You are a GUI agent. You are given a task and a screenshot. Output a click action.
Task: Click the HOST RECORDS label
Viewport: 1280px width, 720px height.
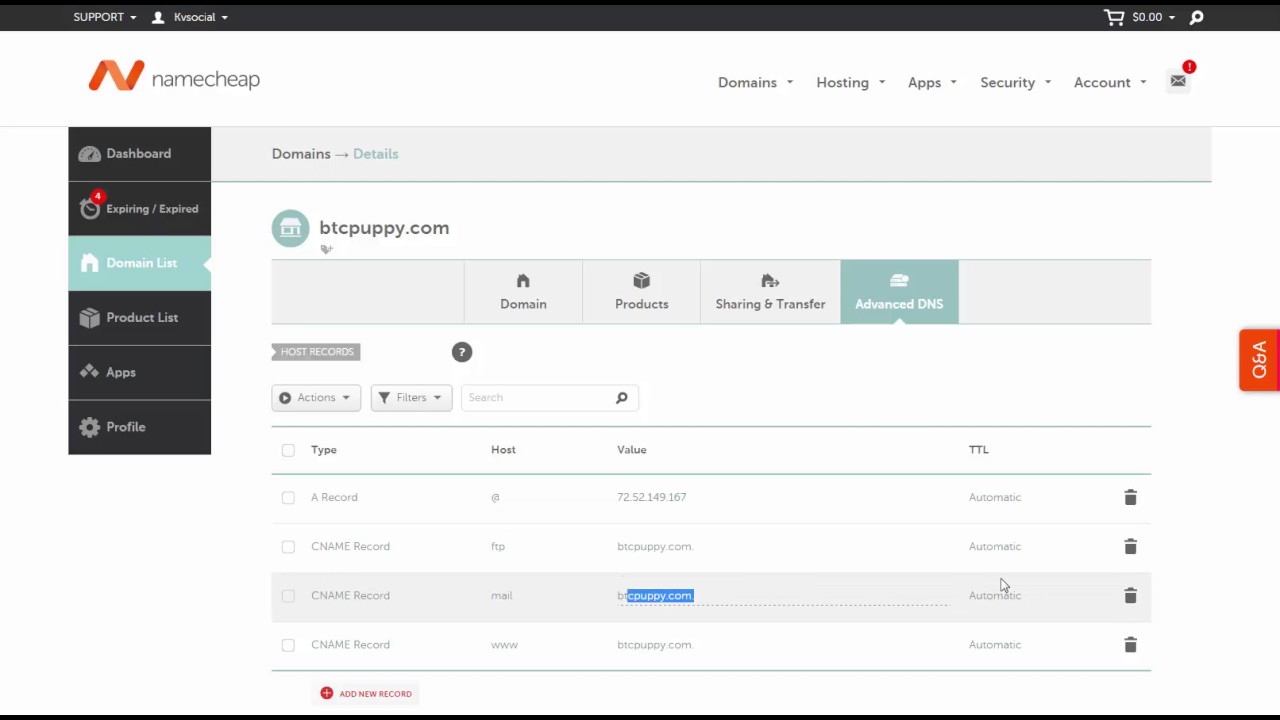[316, 352]
